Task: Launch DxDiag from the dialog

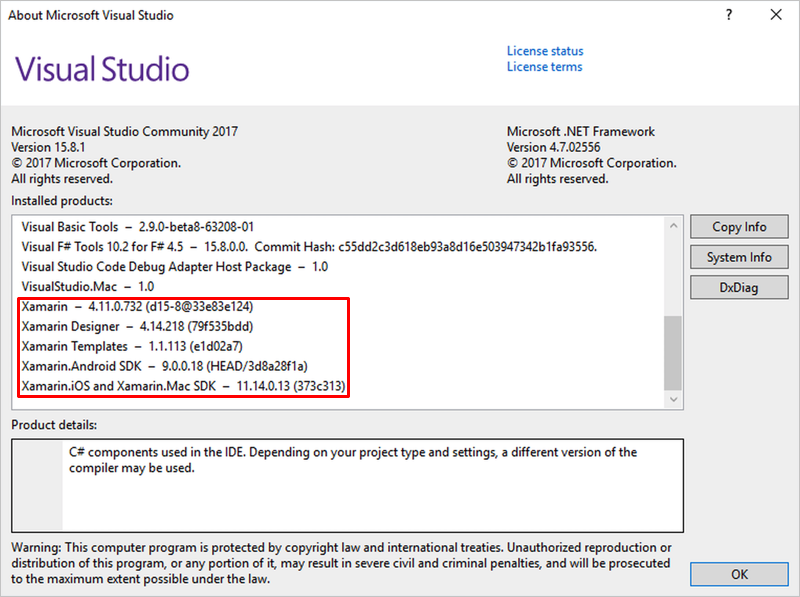Action: click(739, 287)
